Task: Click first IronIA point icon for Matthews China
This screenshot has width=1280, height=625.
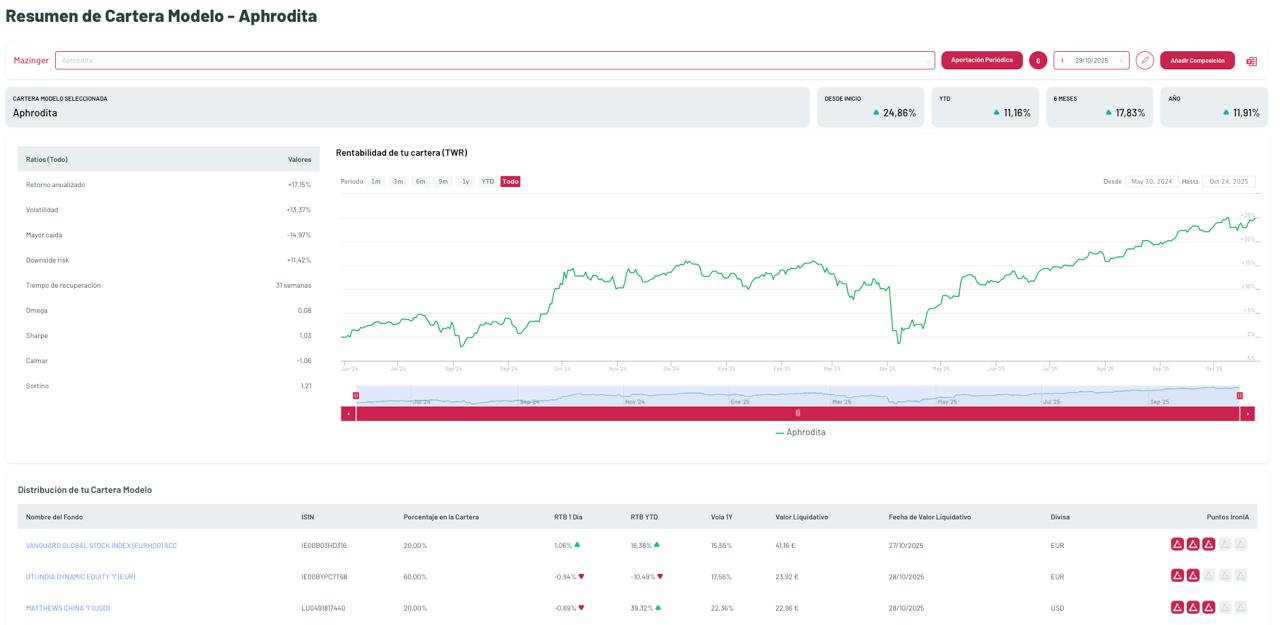Action: [x=1178, y=608]
